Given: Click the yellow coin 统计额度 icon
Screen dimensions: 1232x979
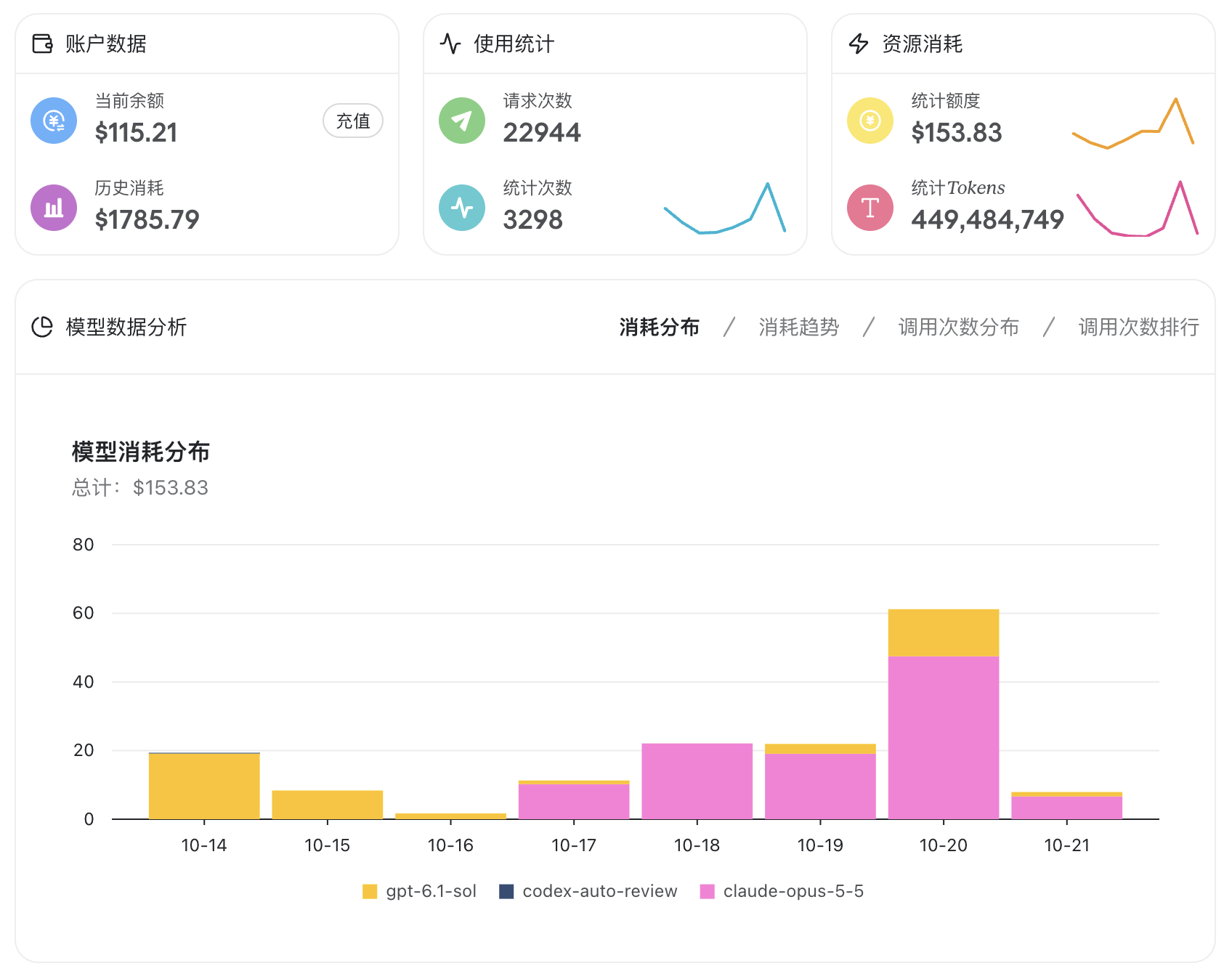Looking at the screenshot, I should point(870,121).
